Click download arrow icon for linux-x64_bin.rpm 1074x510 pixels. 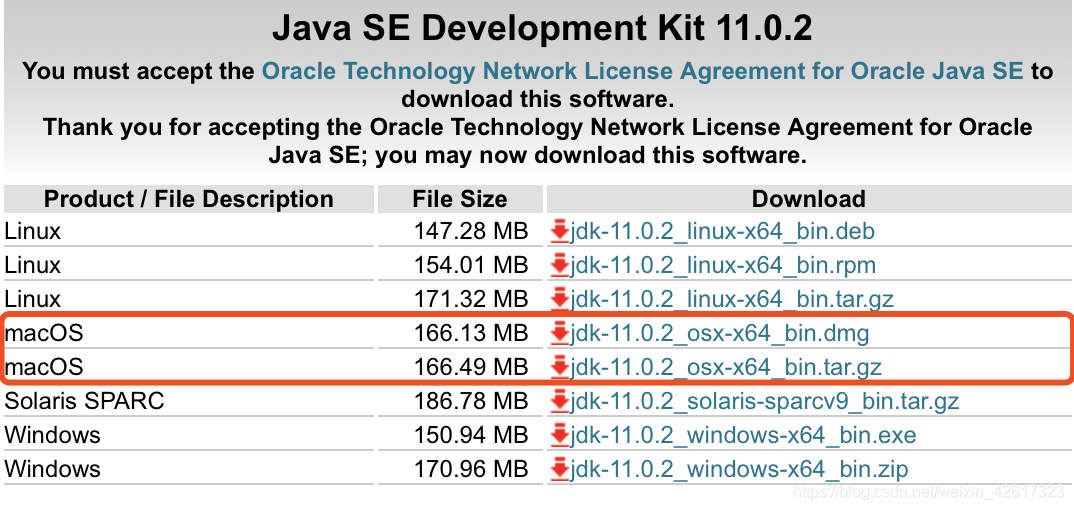point(560,265)
